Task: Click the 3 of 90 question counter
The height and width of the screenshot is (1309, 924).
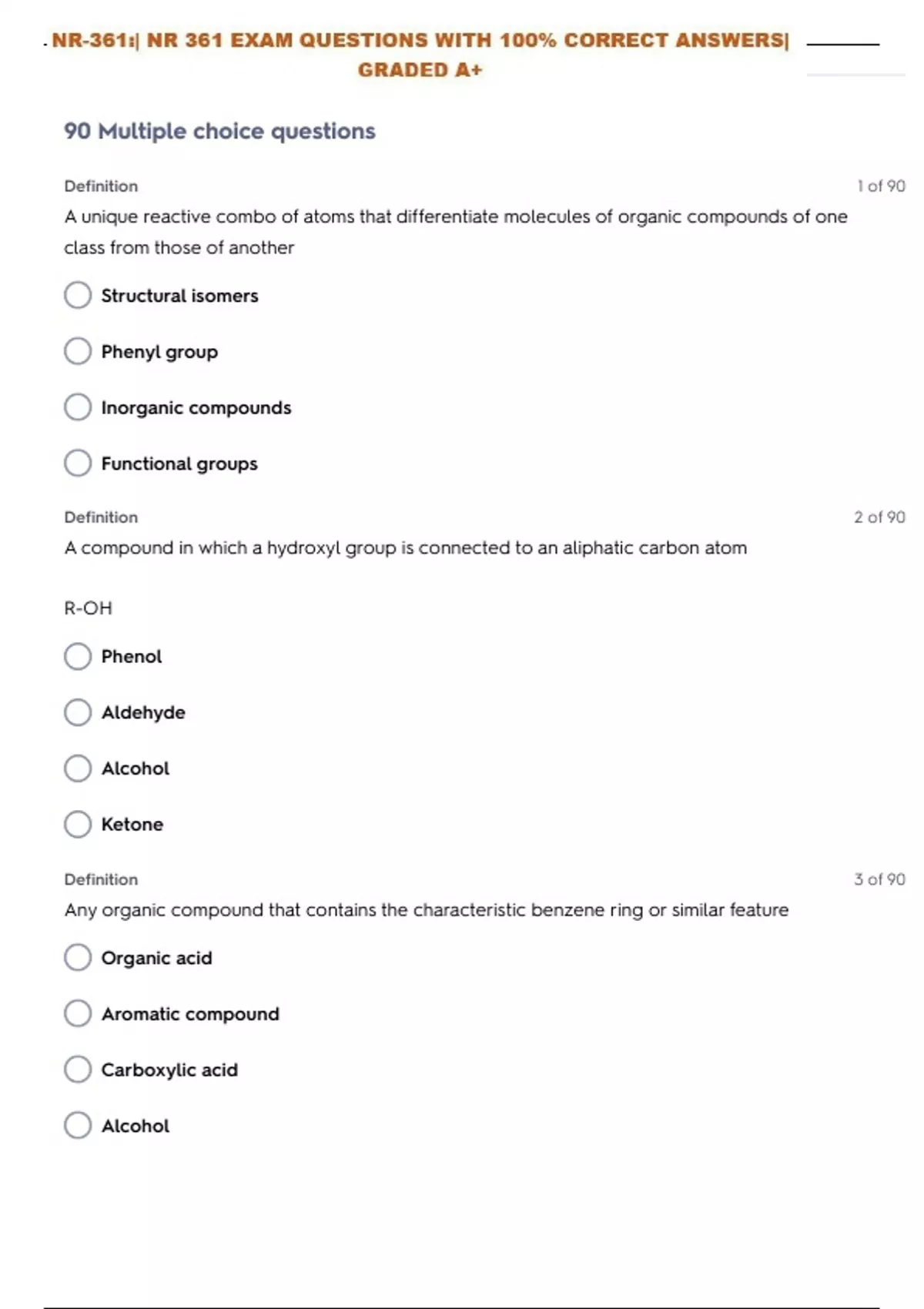Action: coord(879,879)
